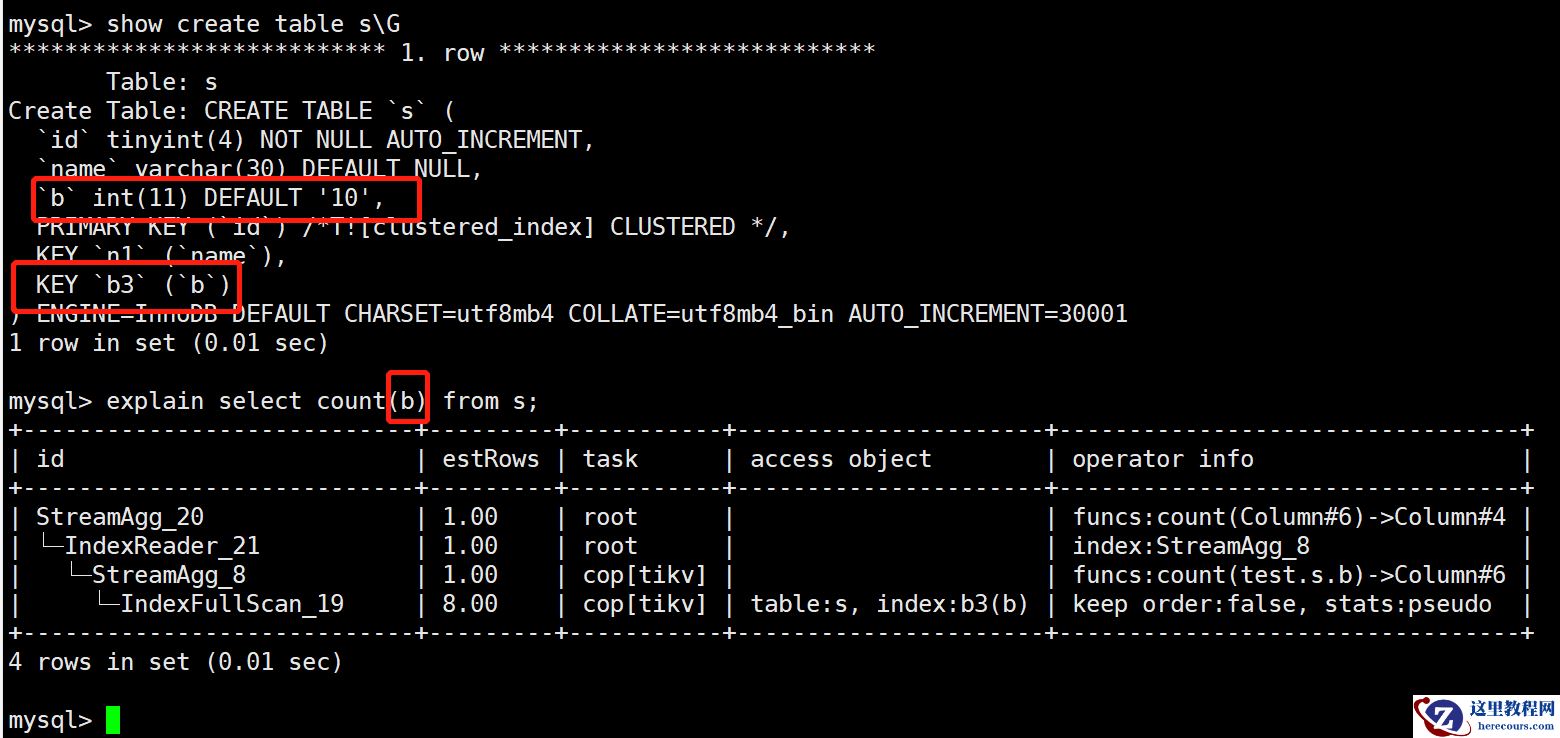Click the '4 rows in set' result line

[x=175, y=662]
